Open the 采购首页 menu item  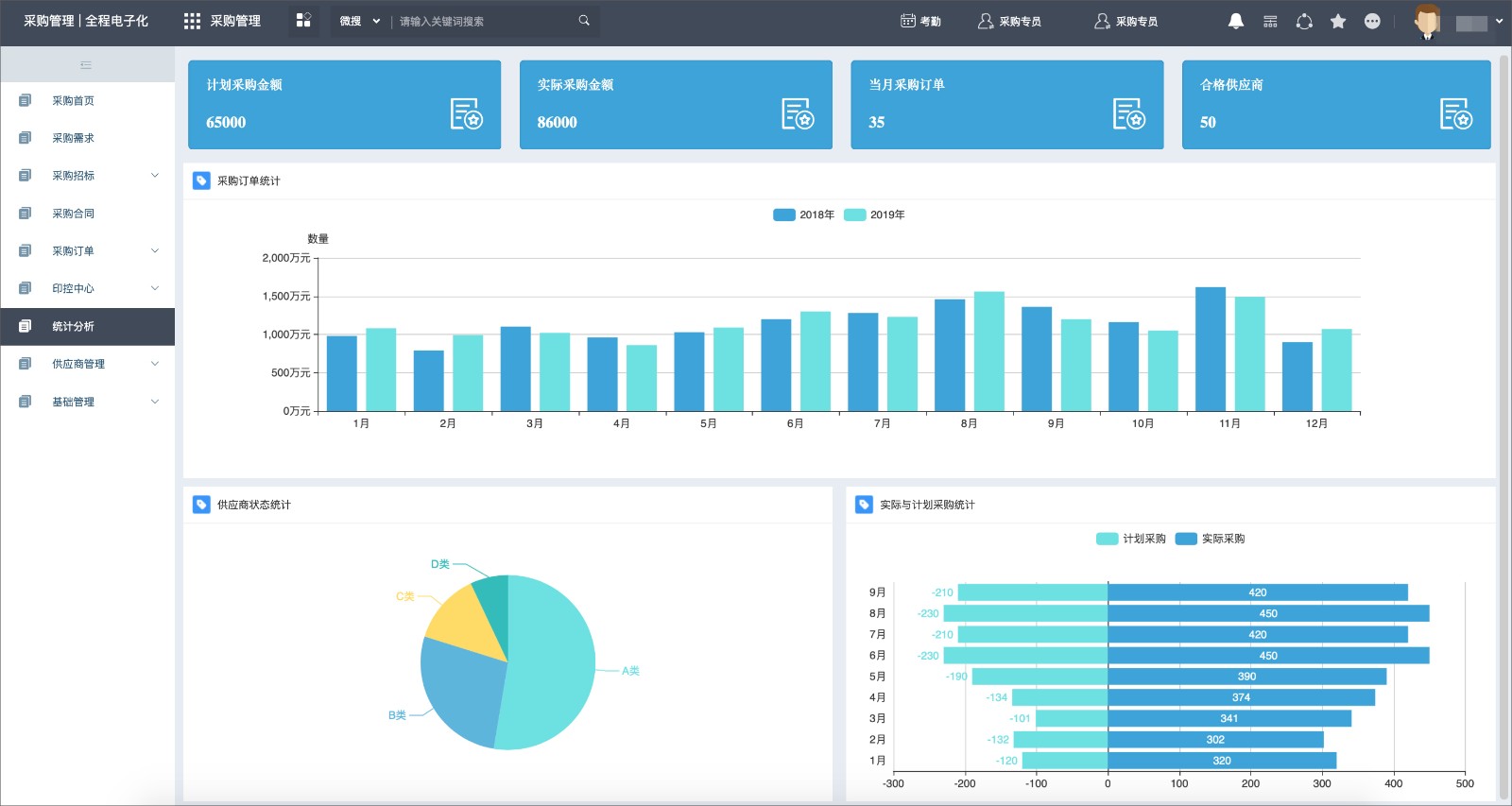point(87,100)
